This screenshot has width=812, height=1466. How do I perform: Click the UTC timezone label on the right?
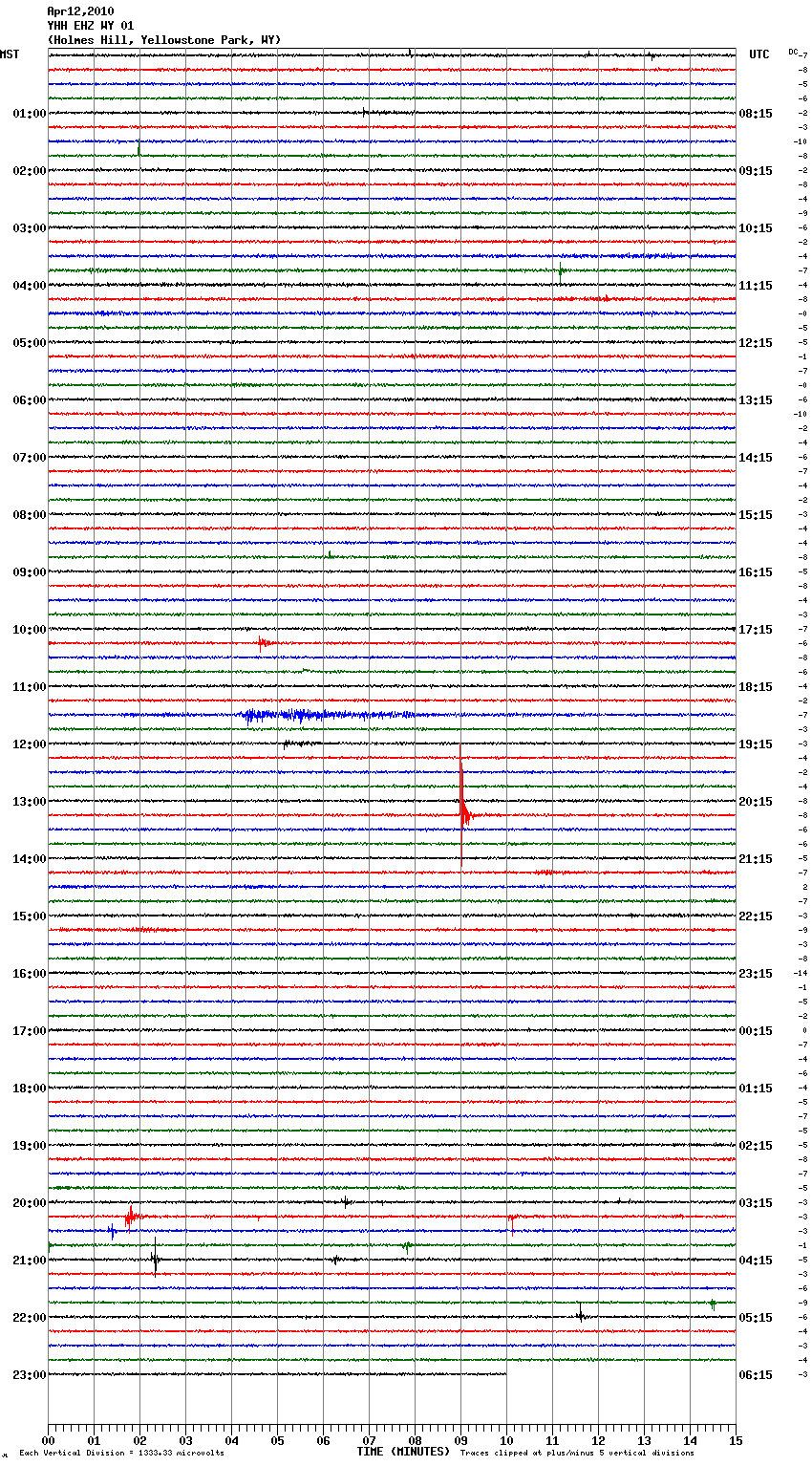pos(759,54)
